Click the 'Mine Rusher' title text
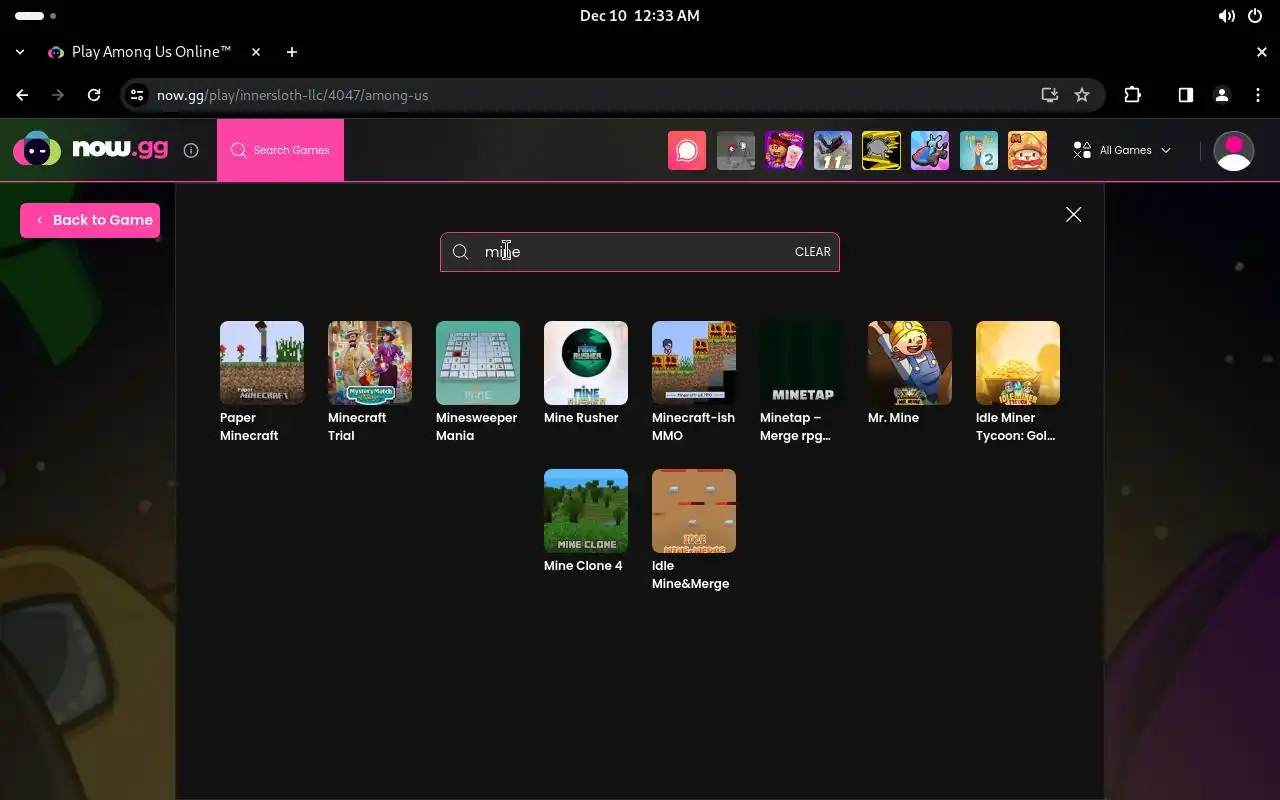 point(581,418)
